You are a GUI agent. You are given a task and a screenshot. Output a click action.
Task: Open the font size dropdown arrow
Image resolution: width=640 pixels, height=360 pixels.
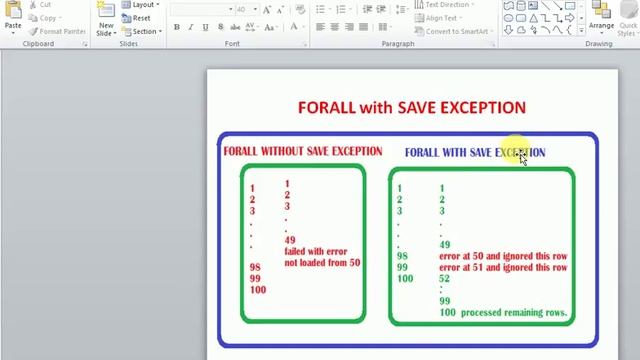tap(256, 9)
